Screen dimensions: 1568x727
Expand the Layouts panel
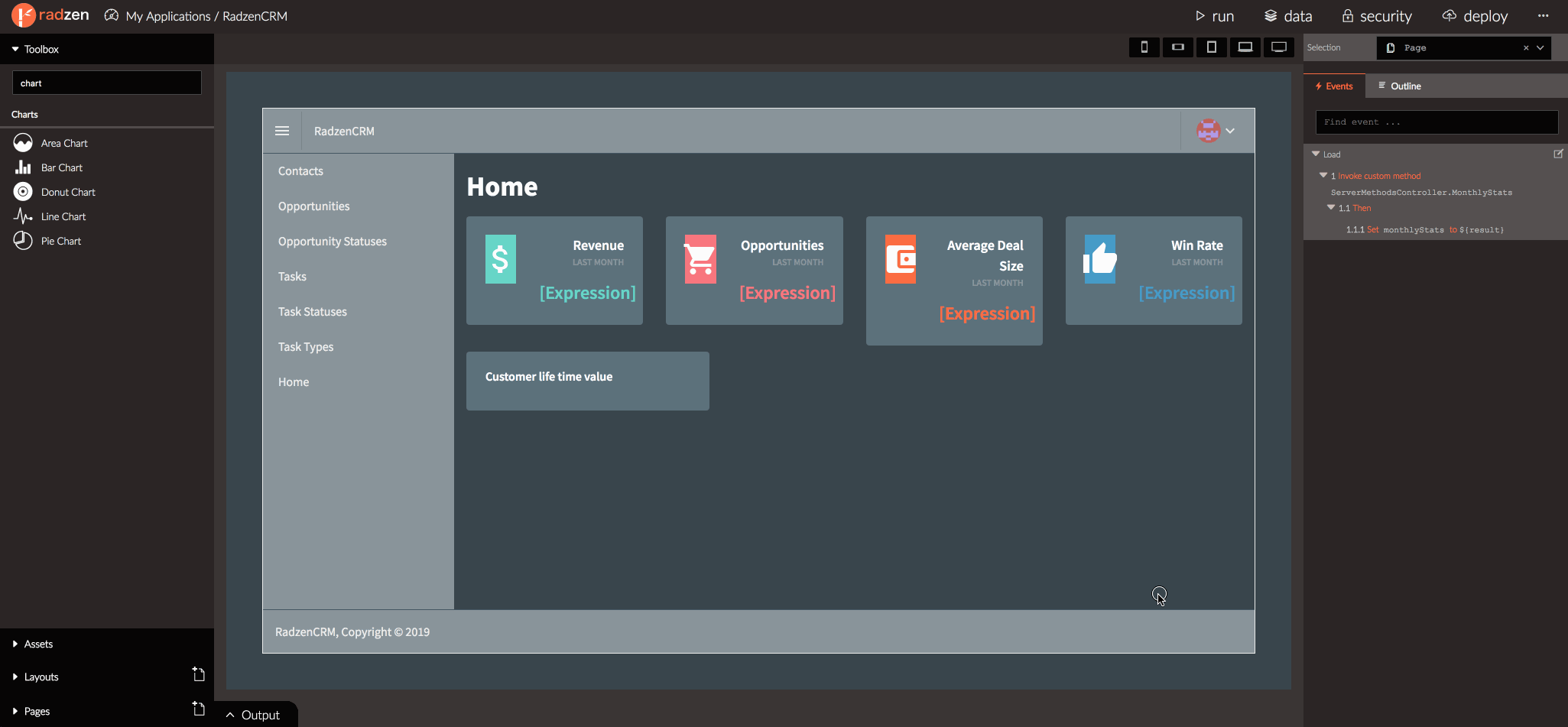(15, 677)
